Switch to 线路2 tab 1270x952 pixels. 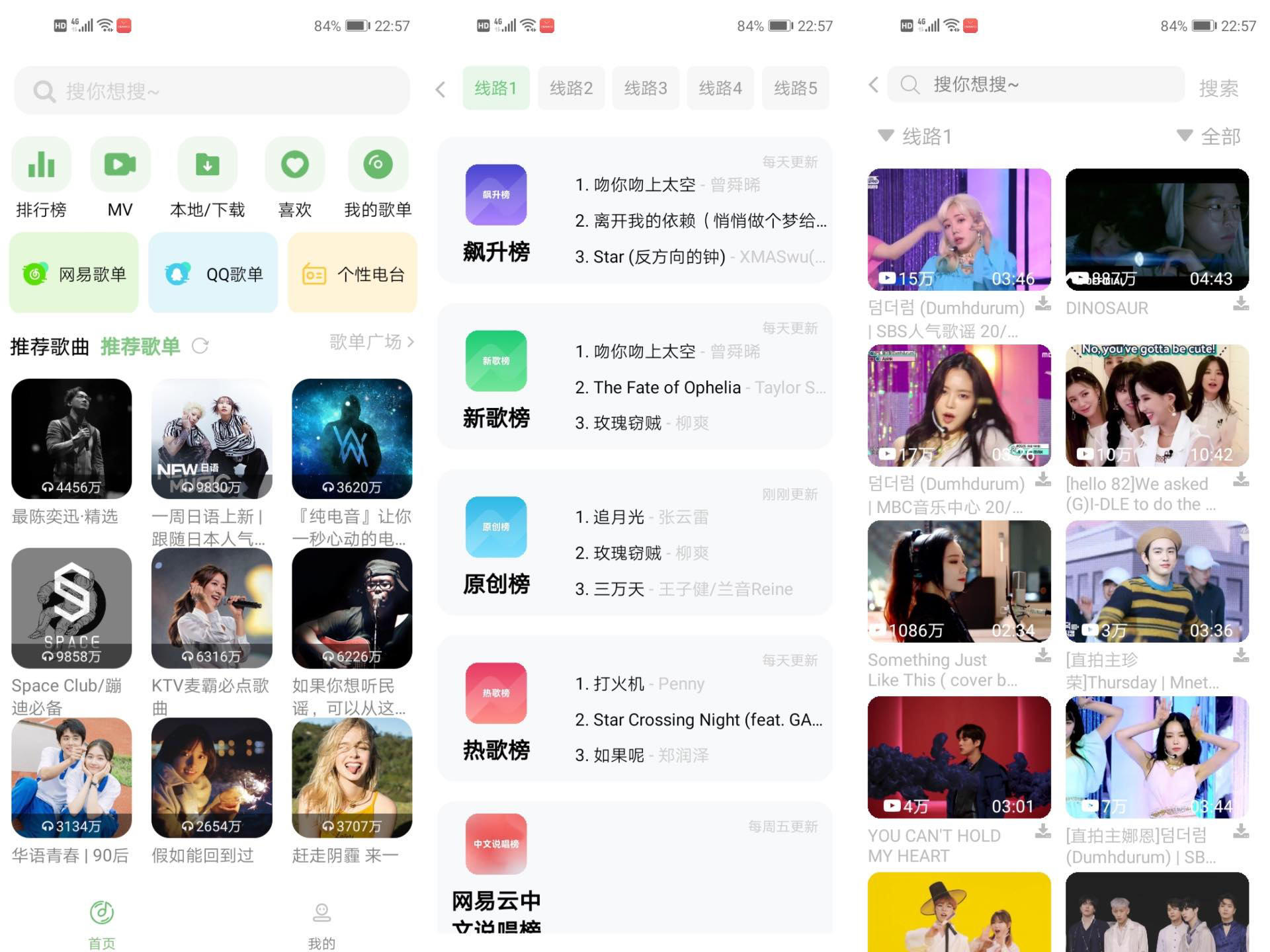click(x=571, y=88)
